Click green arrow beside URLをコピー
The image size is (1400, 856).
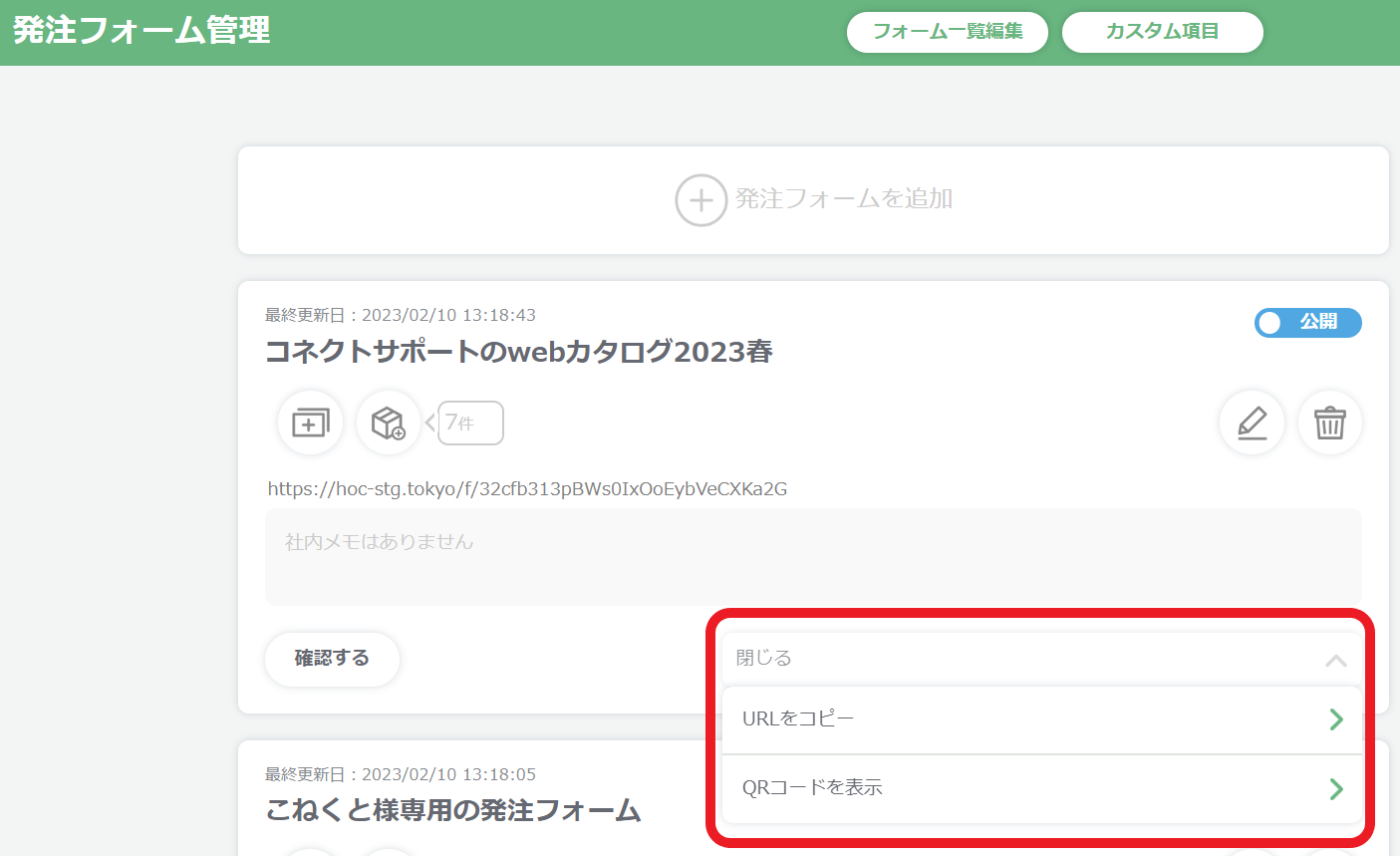[1336, 719]
